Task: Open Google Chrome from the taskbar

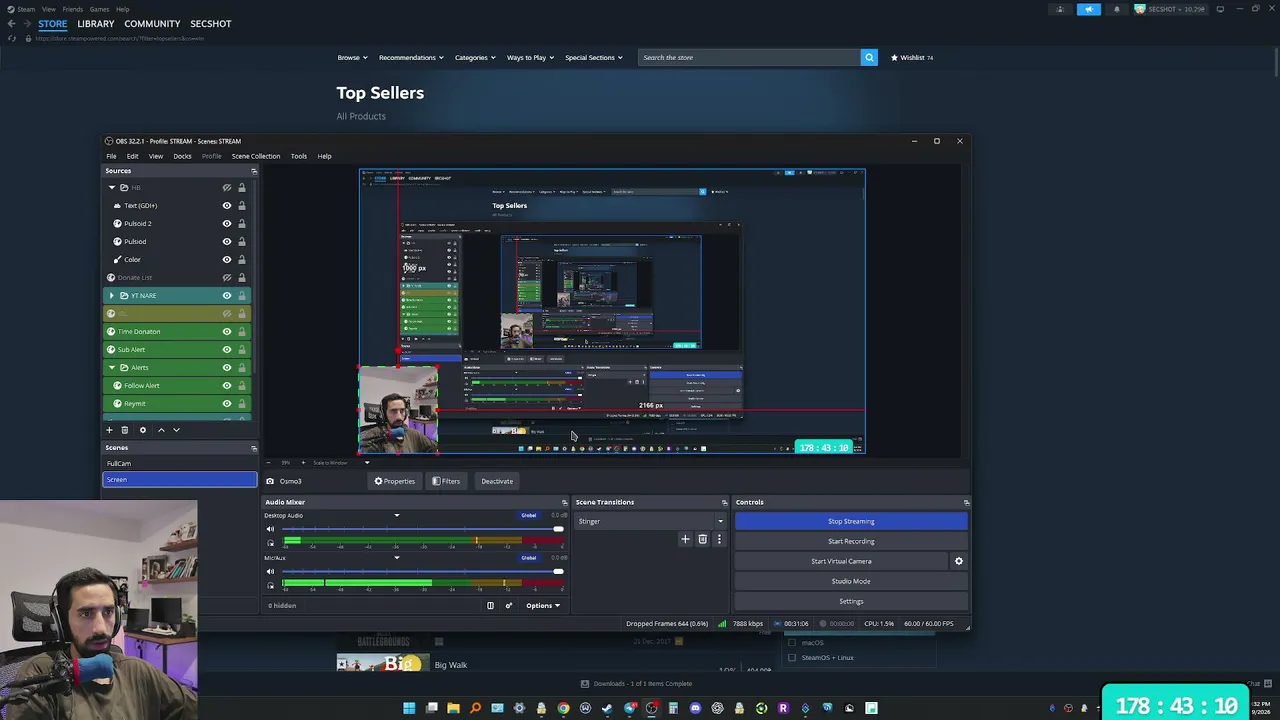Action: pyautogui.click(x=563, y=708)
